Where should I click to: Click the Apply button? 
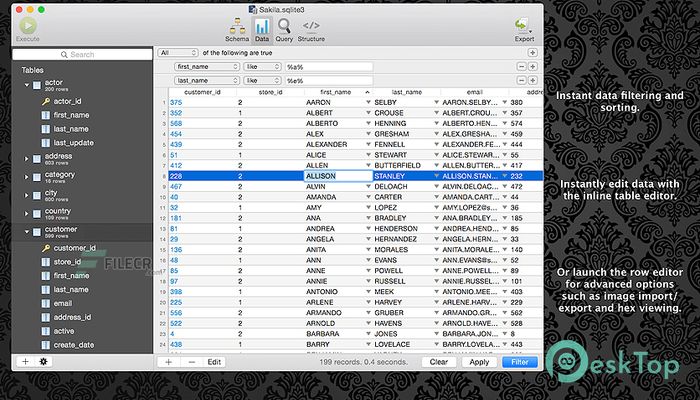click(x=479, y=362)
